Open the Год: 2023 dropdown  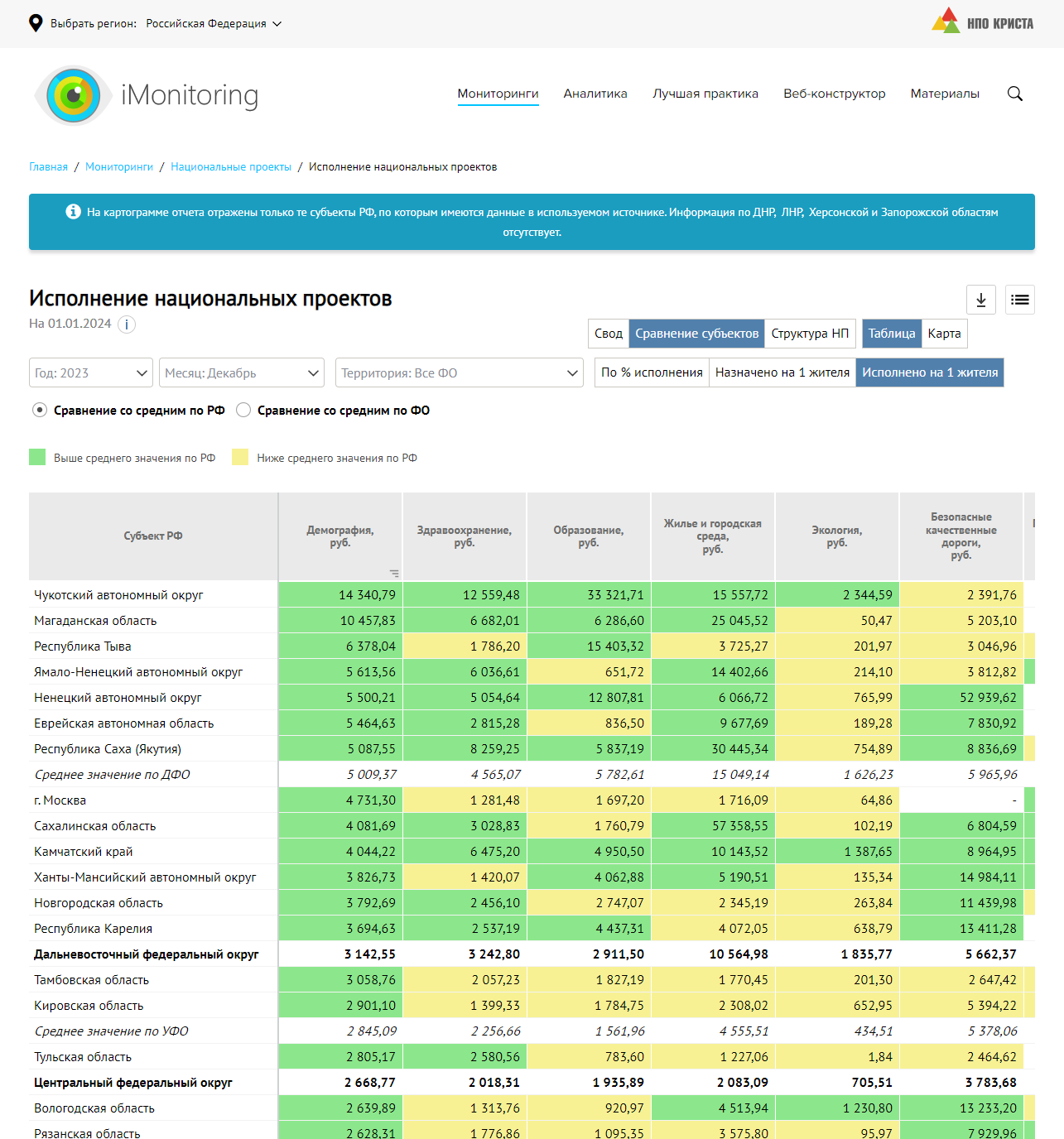click(91, 372)
